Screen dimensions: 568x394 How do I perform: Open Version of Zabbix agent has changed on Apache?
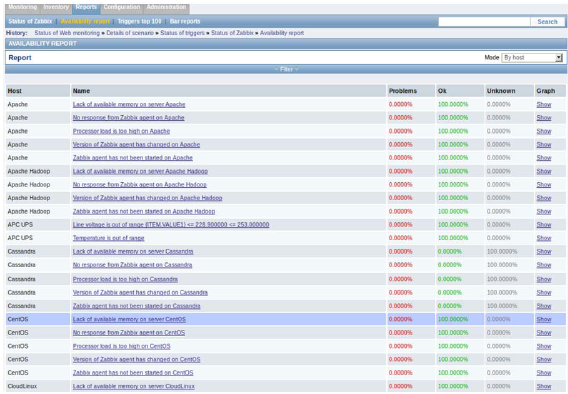[136, 144]
